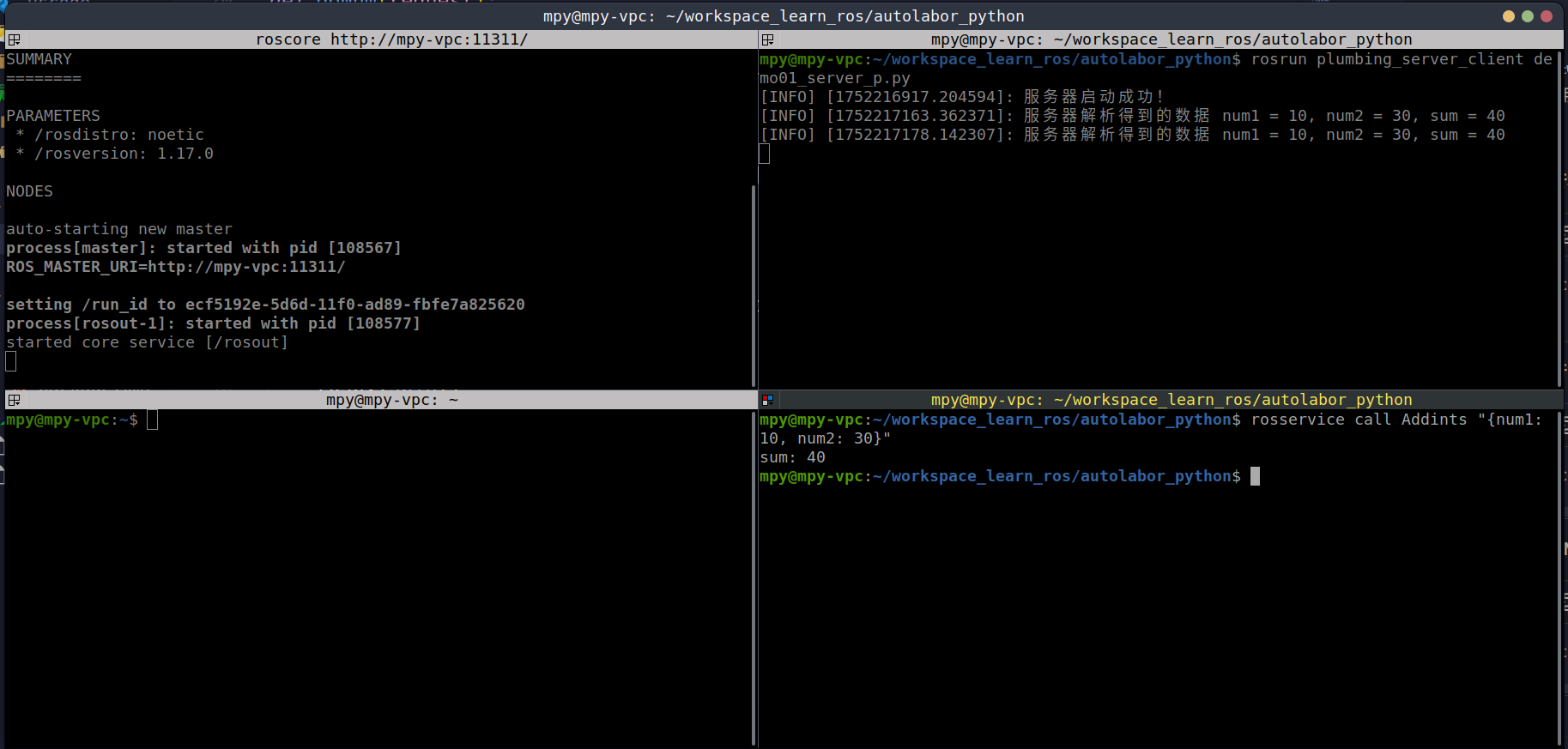Screen dimensions: 1568x749
Task: Maximize the window with the green button
Action: [x=1527, y=16]
